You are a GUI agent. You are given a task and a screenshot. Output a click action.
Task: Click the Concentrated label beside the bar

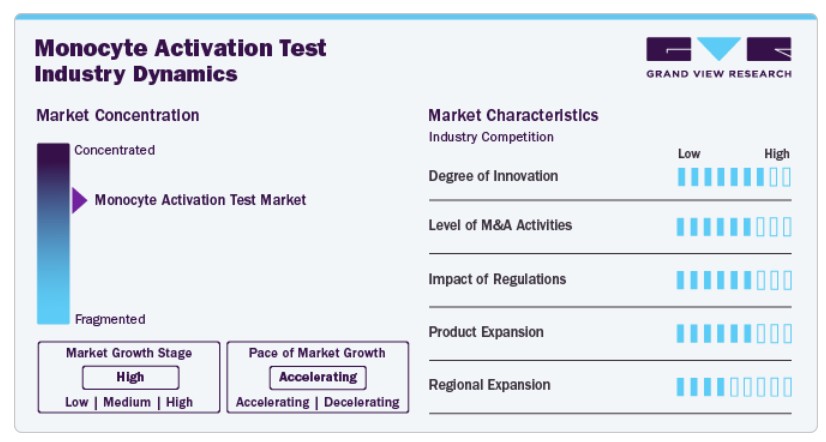pos(114,150)
